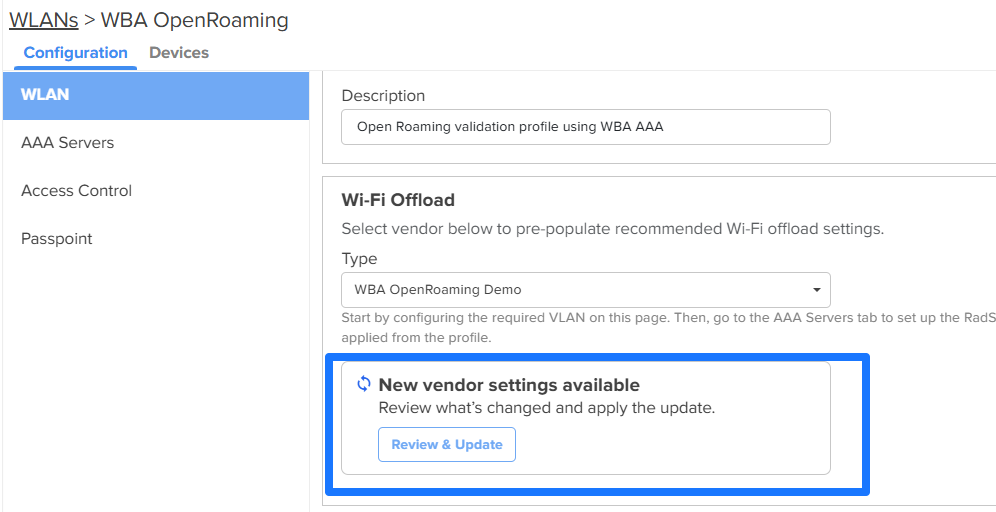
Task: Open the Passpoint settings page
Action: [x=57, y=239]
